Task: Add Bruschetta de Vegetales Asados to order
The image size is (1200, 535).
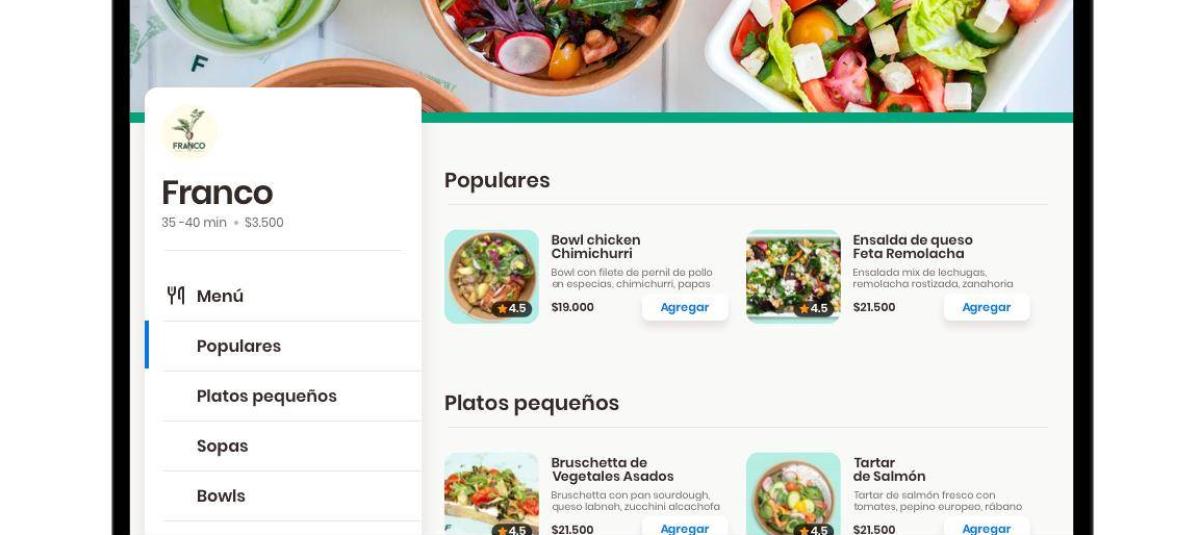Action: [685, 527]
